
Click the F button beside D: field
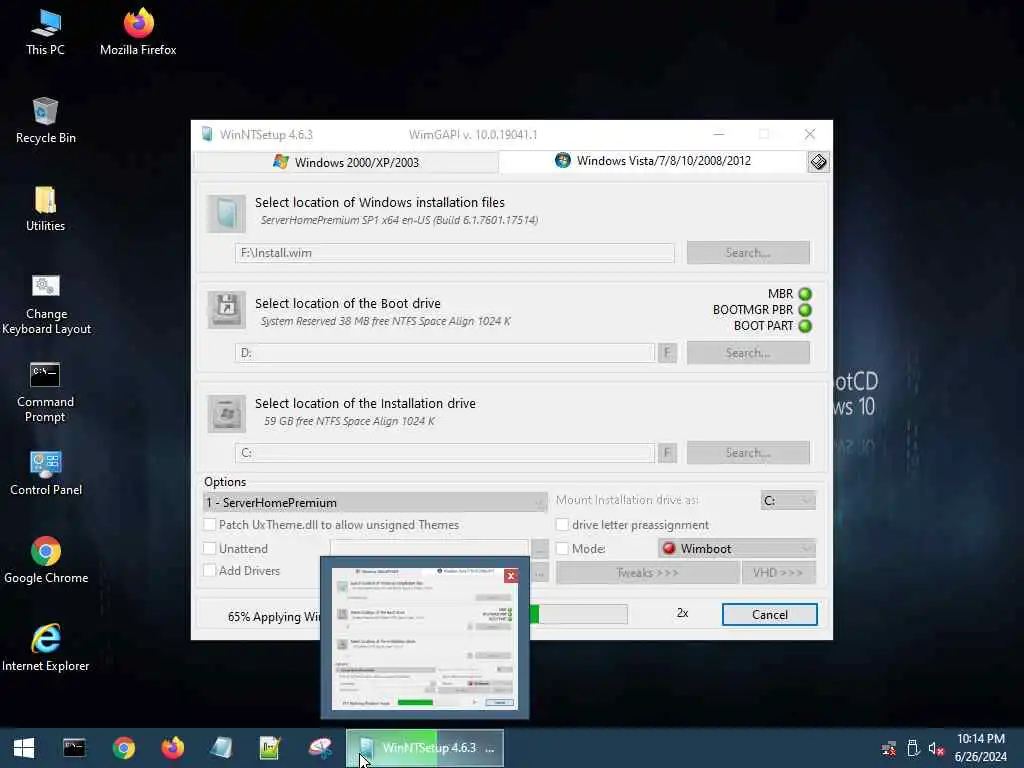pyautogui.click(x=667, y=353)
